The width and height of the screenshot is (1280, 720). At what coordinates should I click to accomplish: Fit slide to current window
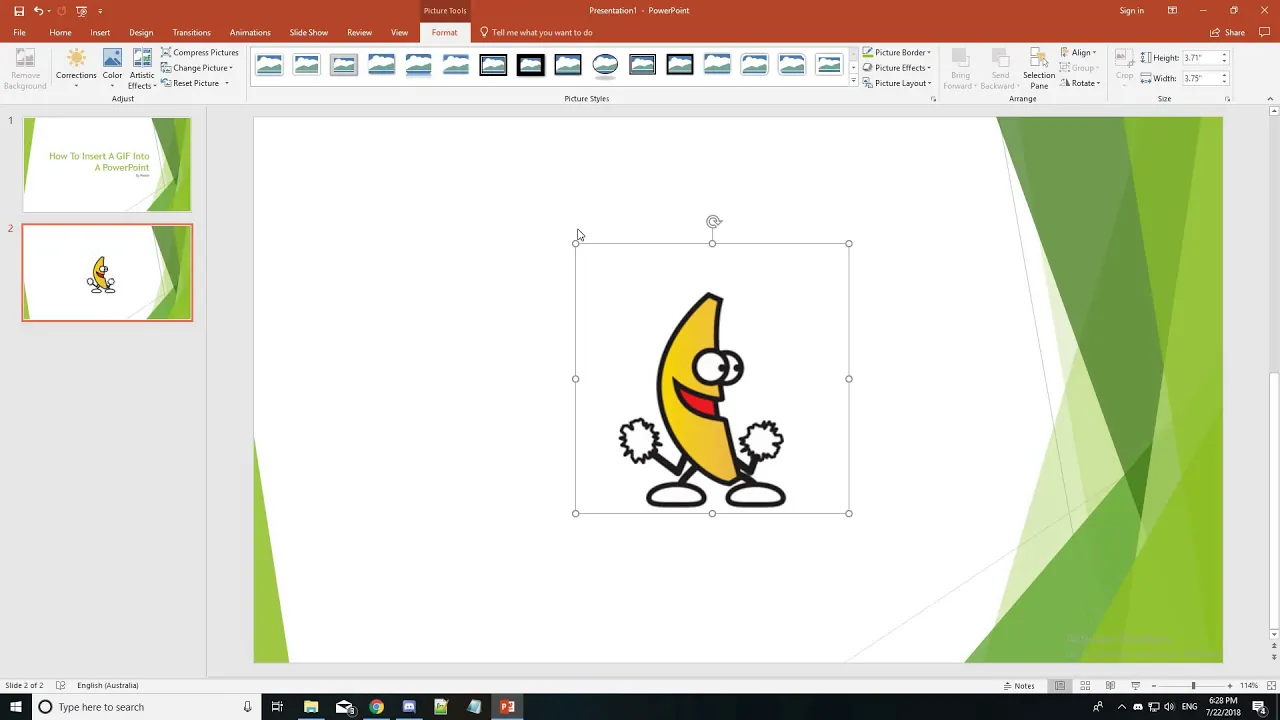coord(1271,686)
